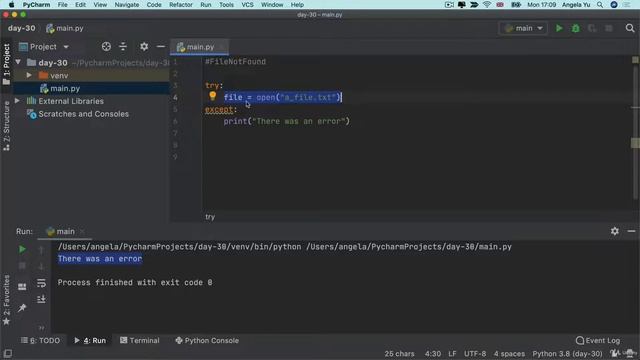
Task: Open the PyCharm application menu
Action: [x=36, y=5]
